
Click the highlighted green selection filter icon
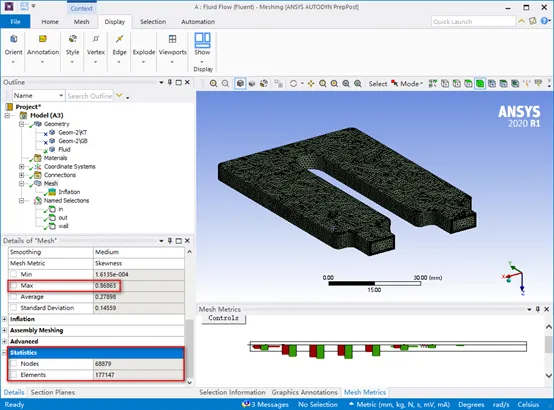480,84
